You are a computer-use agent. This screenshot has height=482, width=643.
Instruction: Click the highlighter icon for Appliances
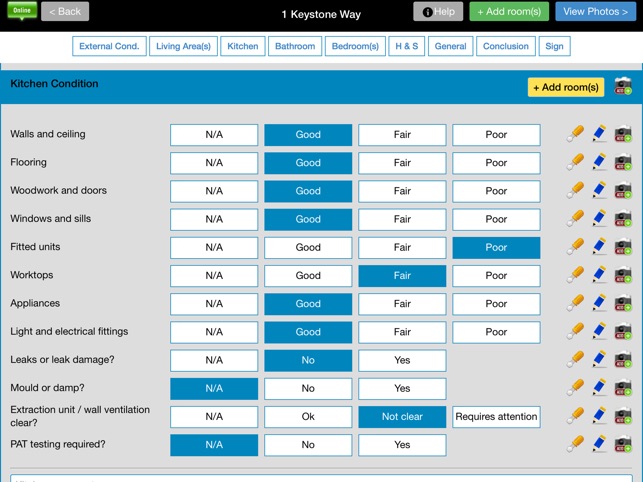(x=575, y=304)
